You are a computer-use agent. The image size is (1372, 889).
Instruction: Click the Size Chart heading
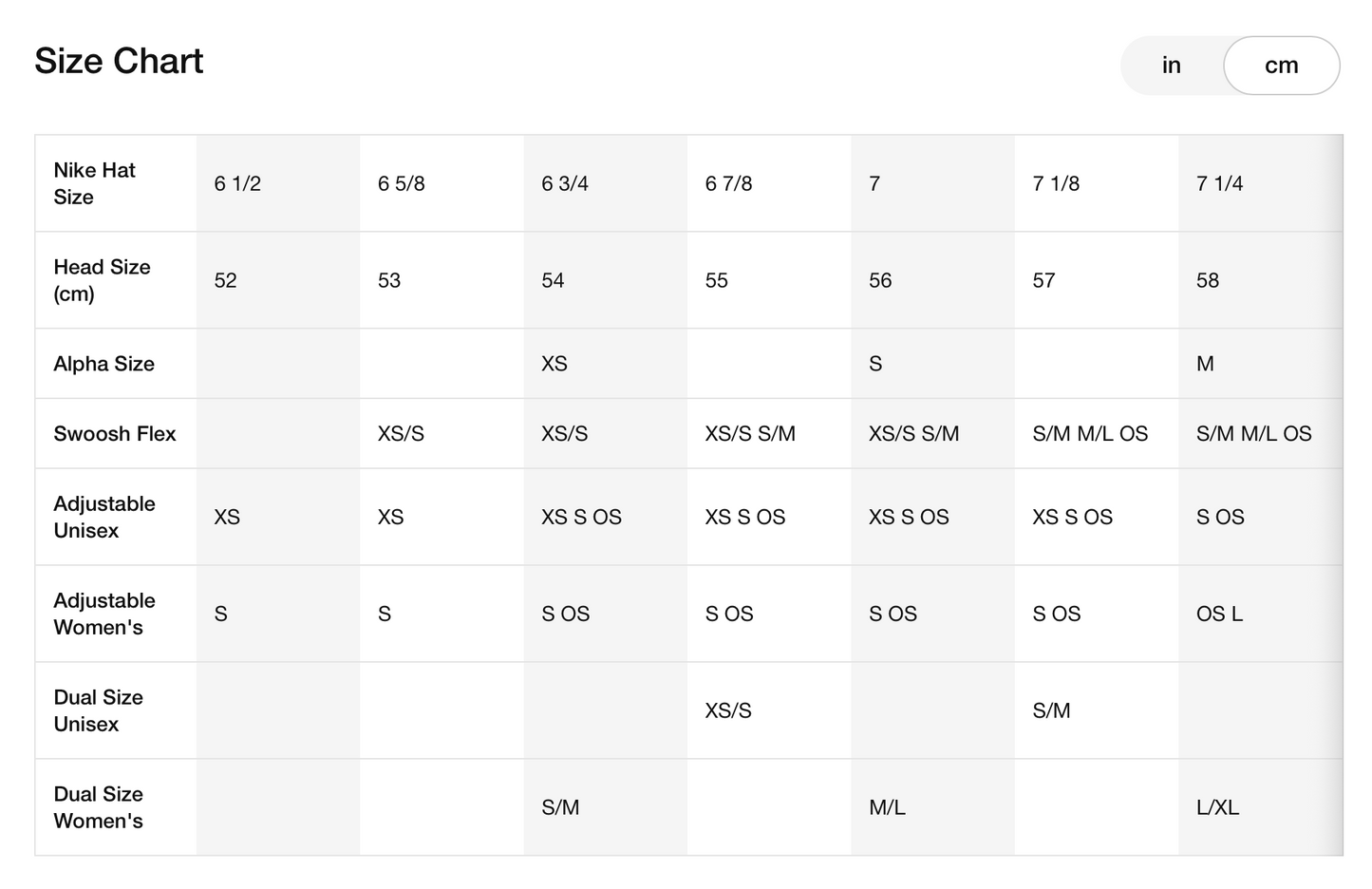119,61
